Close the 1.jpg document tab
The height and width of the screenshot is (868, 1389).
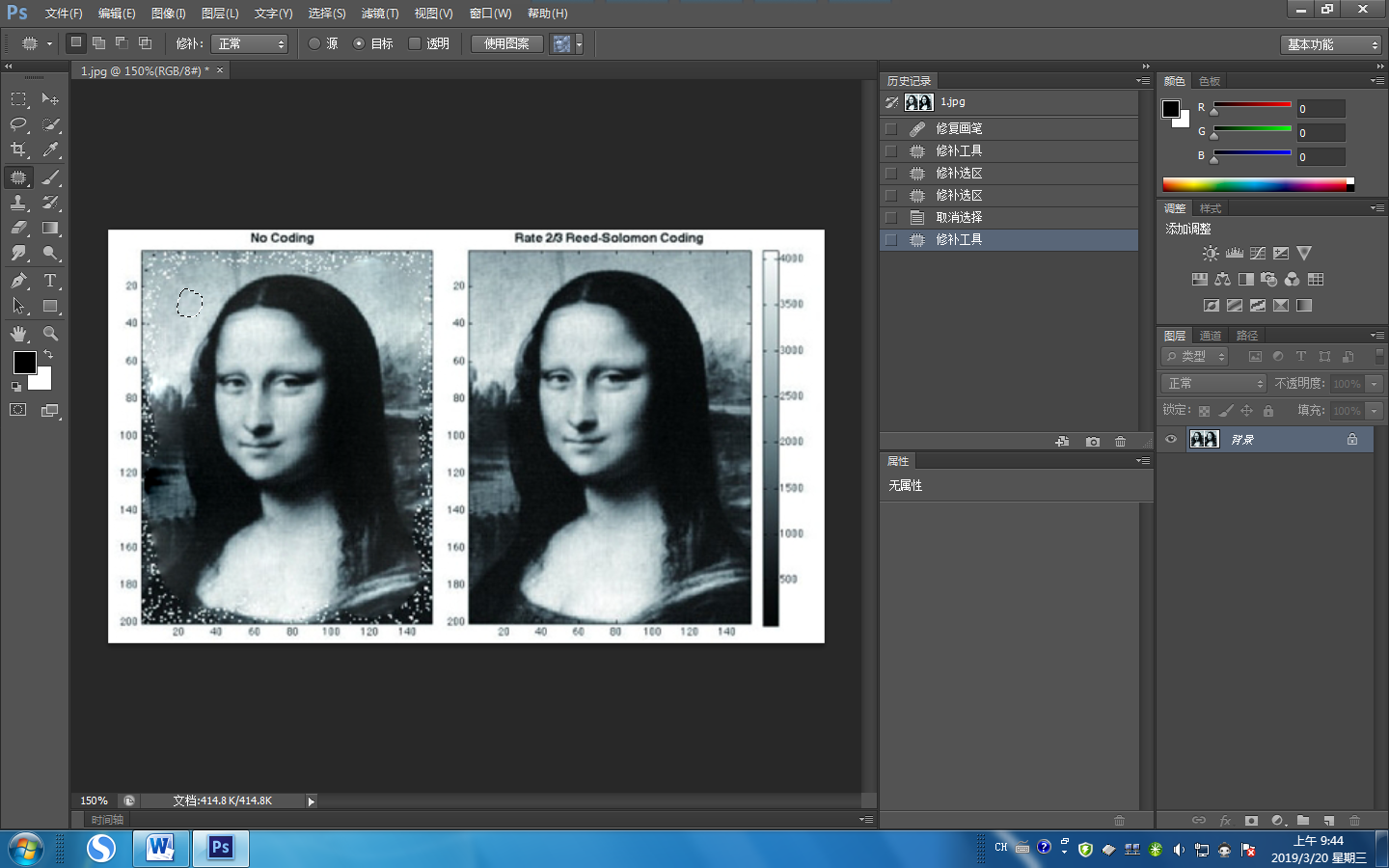tap(220, 70)
